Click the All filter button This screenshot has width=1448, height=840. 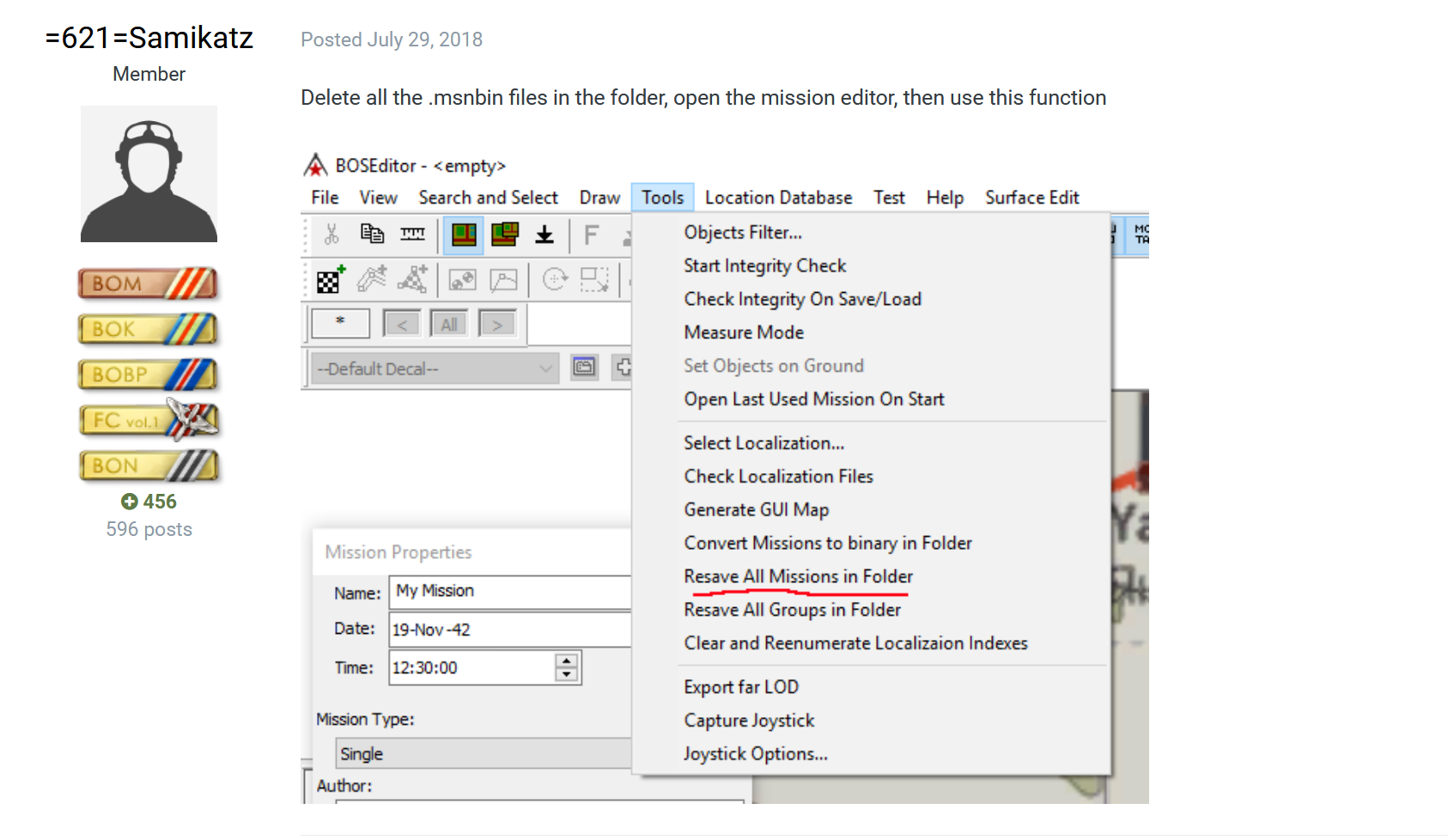(x=448, y=325)
